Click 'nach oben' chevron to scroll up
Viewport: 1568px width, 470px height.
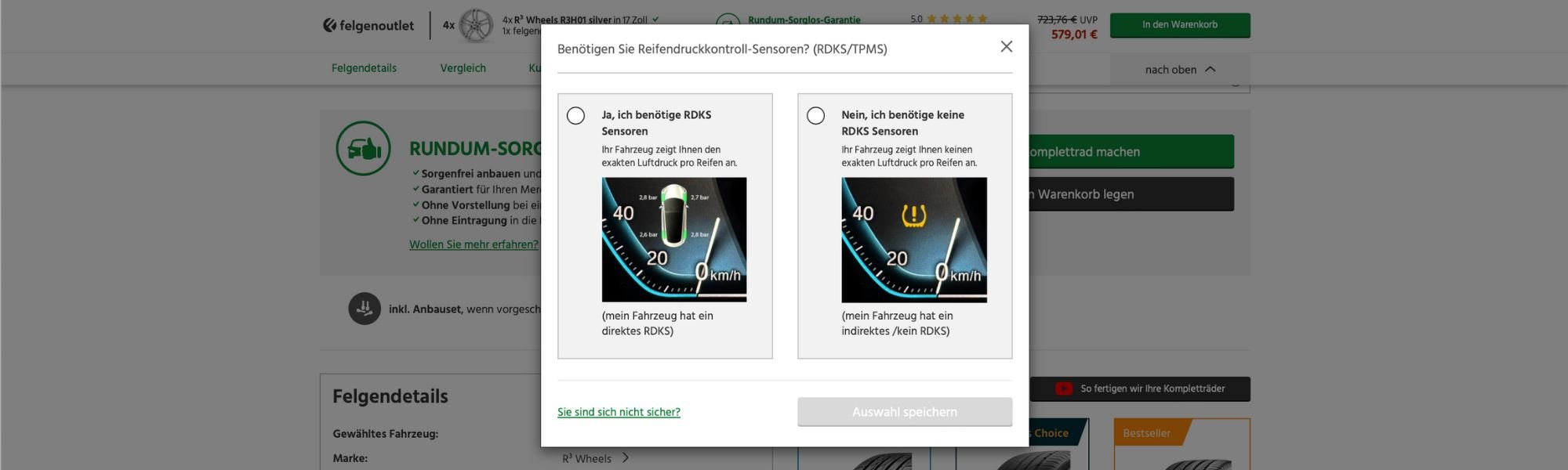point(1210,69)
